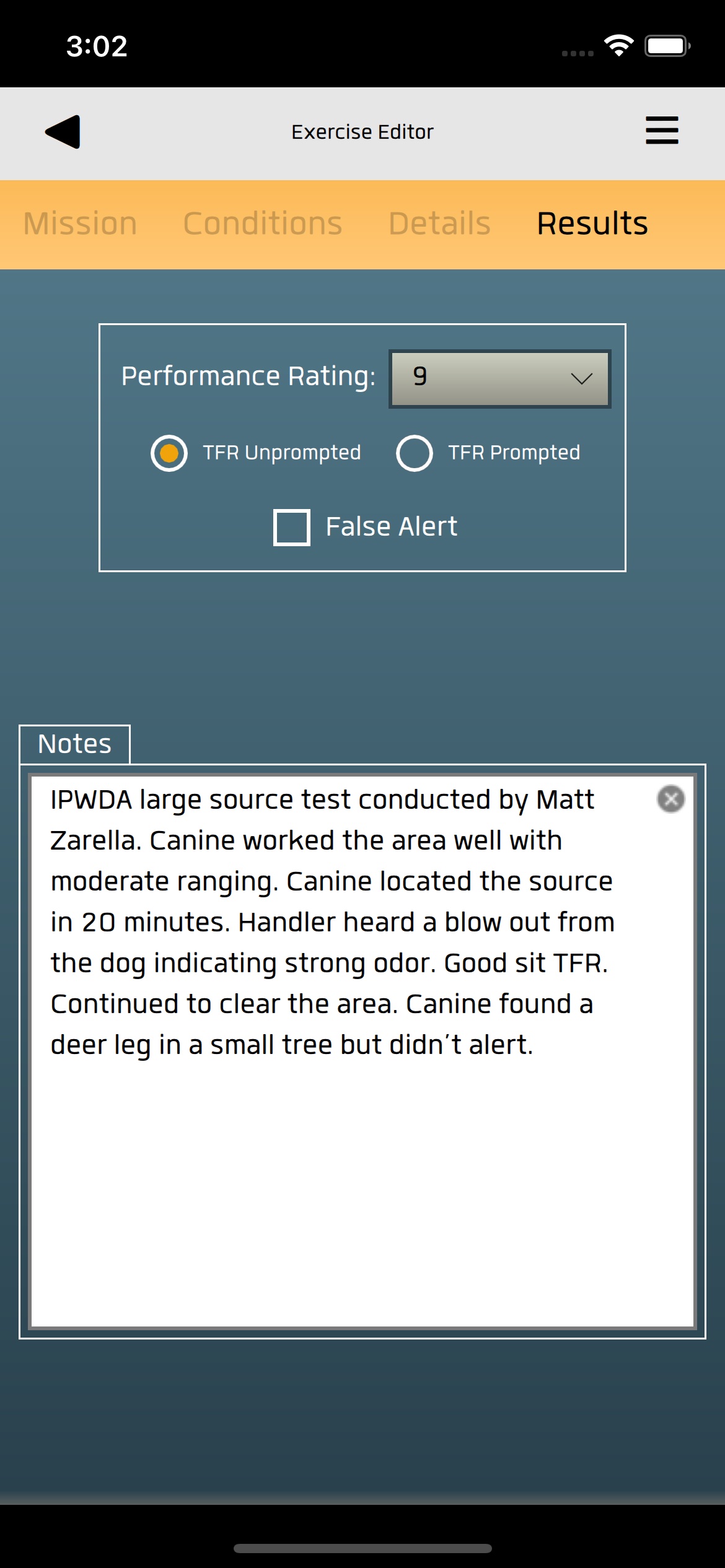The width and height of the screenshot is (725, 1568).
Task: Tap the back arrow icon
Action: 63,132
